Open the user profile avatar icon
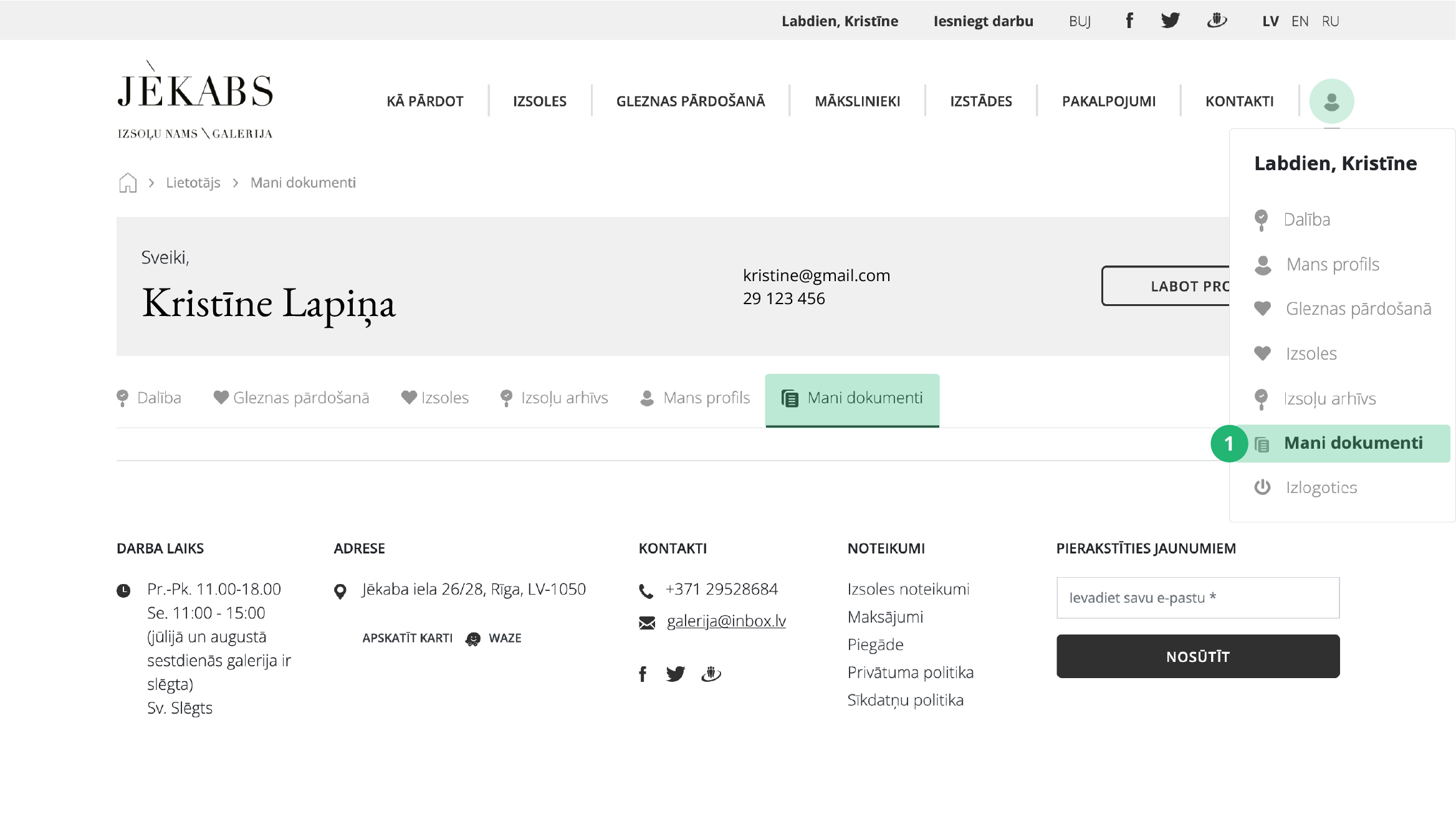Screen dimensions: 1456x814 pyautogui.click(x=1331, y=101)
